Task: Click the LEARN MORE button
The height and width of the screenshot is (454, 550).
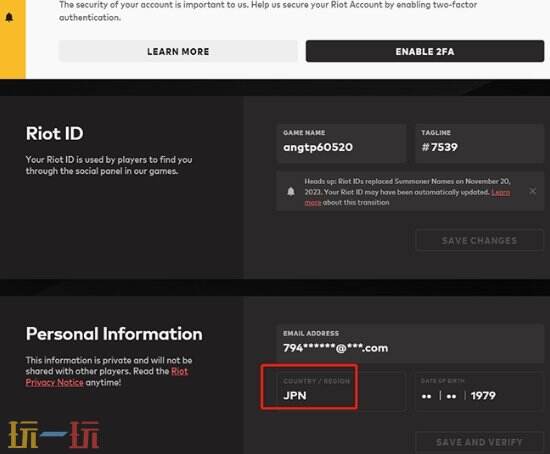Action: click(x=178, y=51)
